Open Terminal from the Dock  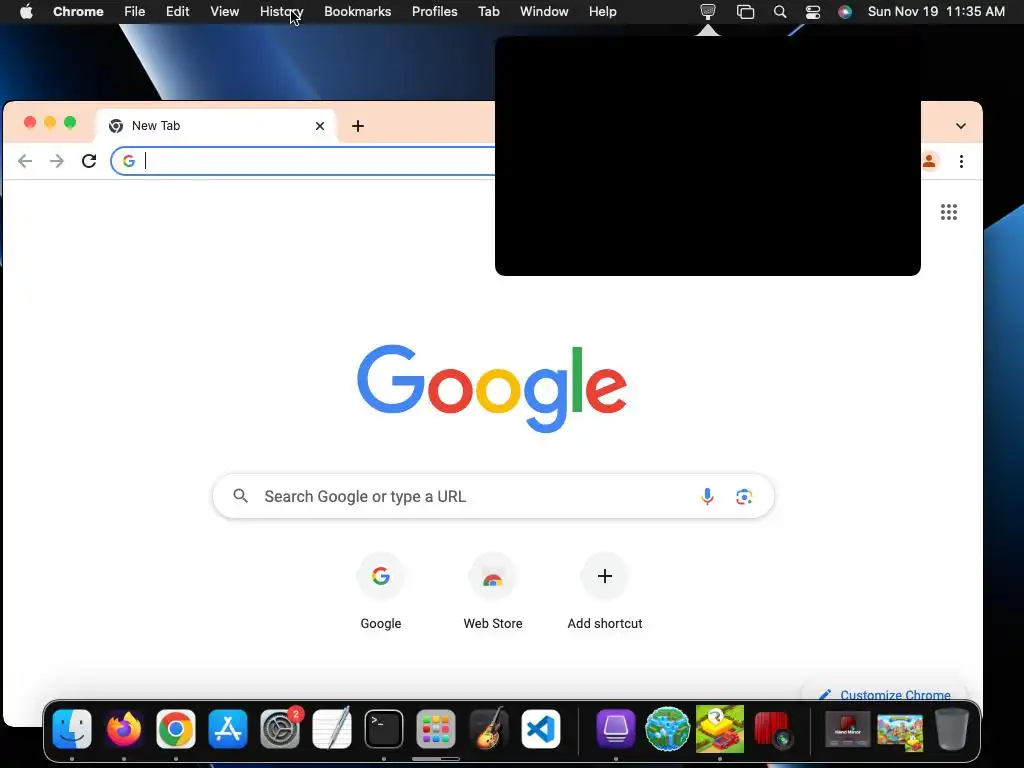(384, 729)
